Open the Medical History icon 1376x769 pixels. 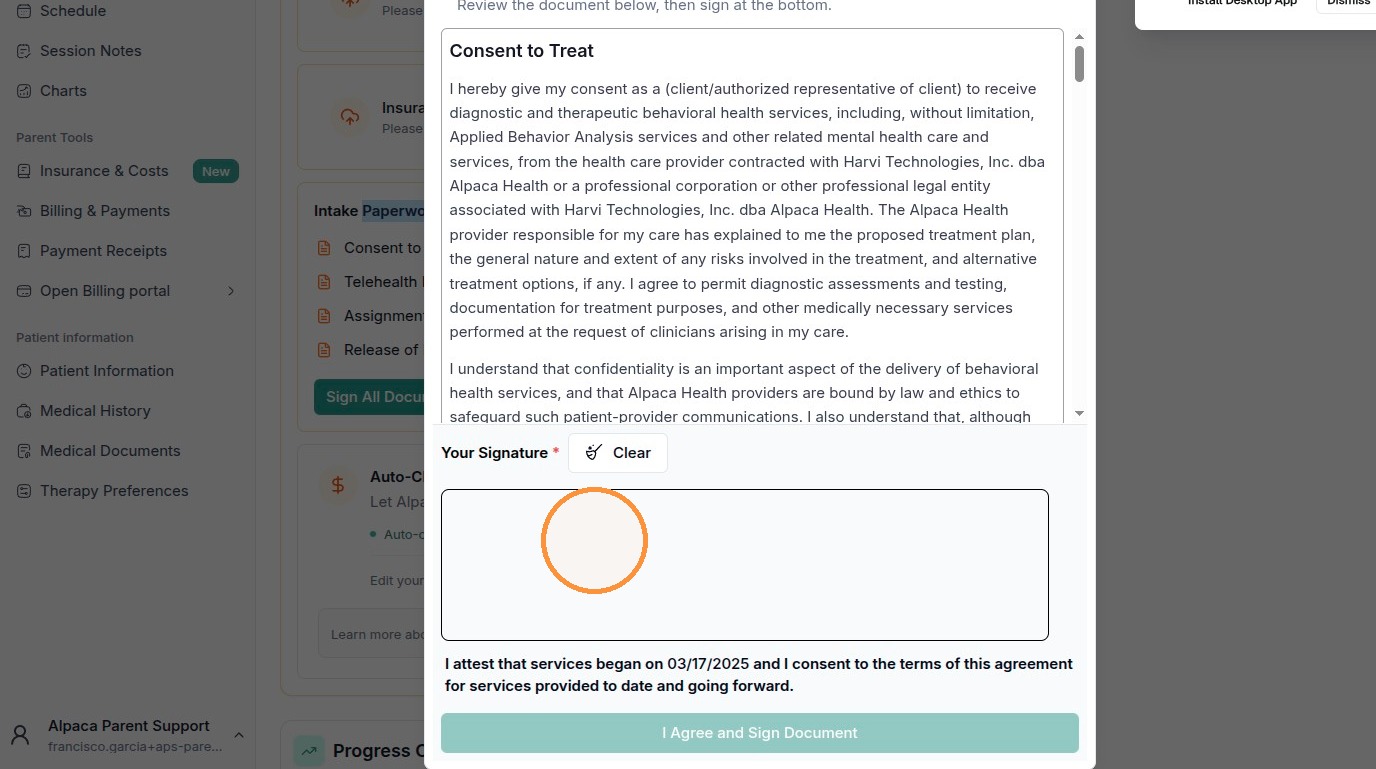[24, 411]
